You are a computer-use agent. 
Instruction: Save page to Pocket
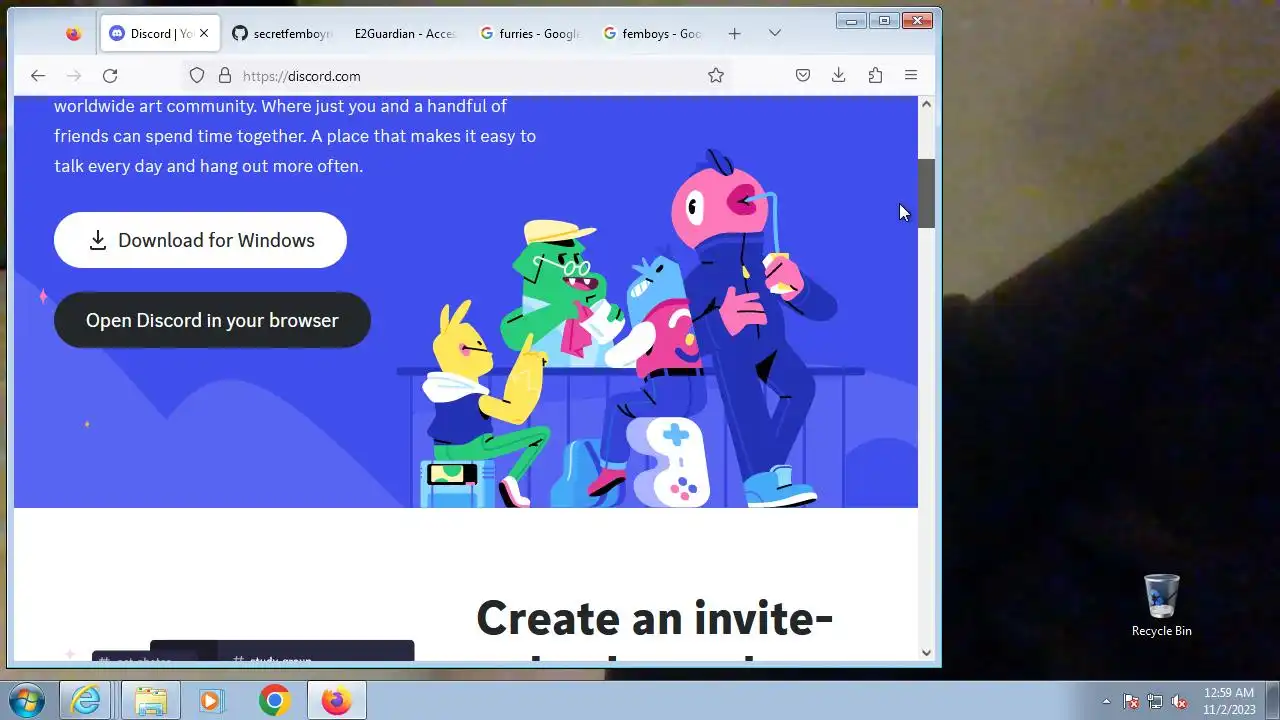click(803, 75)
